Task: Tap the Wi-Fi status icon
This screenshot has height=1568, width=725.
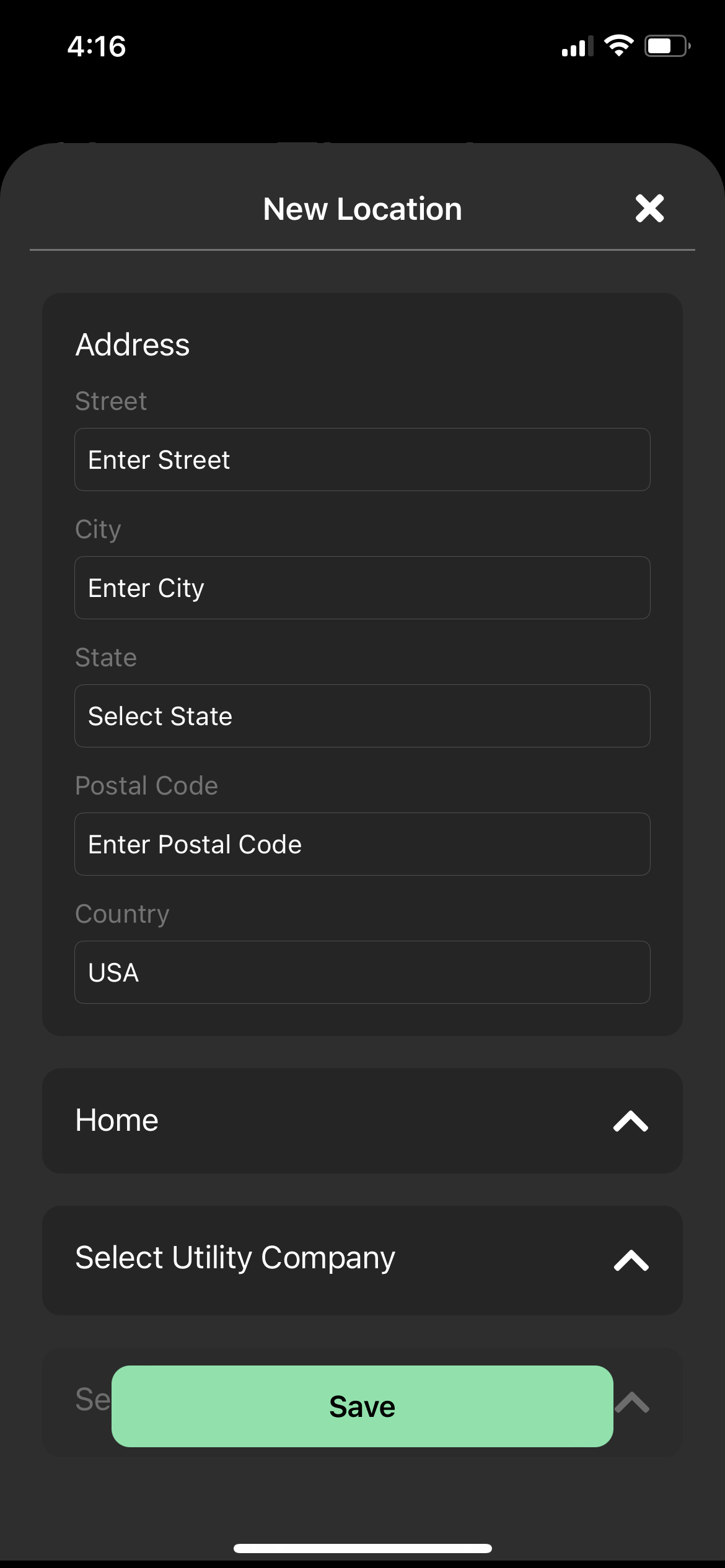Action: [x=618, y=46]
